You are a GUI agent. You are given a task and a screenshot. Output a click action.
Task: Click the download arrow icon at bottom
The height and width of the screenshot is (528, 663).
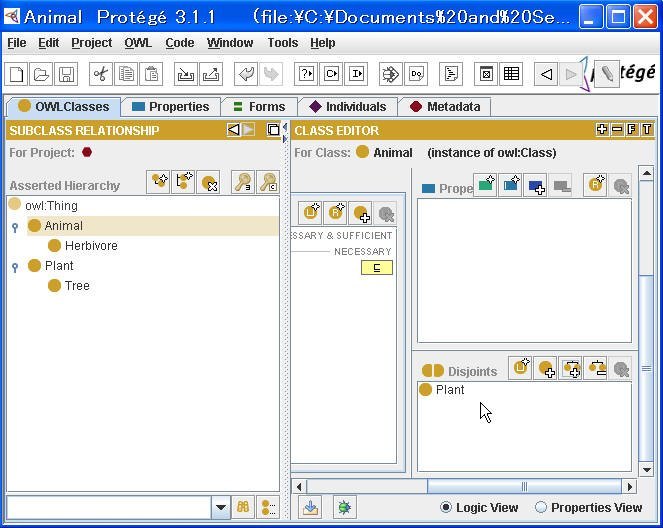pos(310,507)
